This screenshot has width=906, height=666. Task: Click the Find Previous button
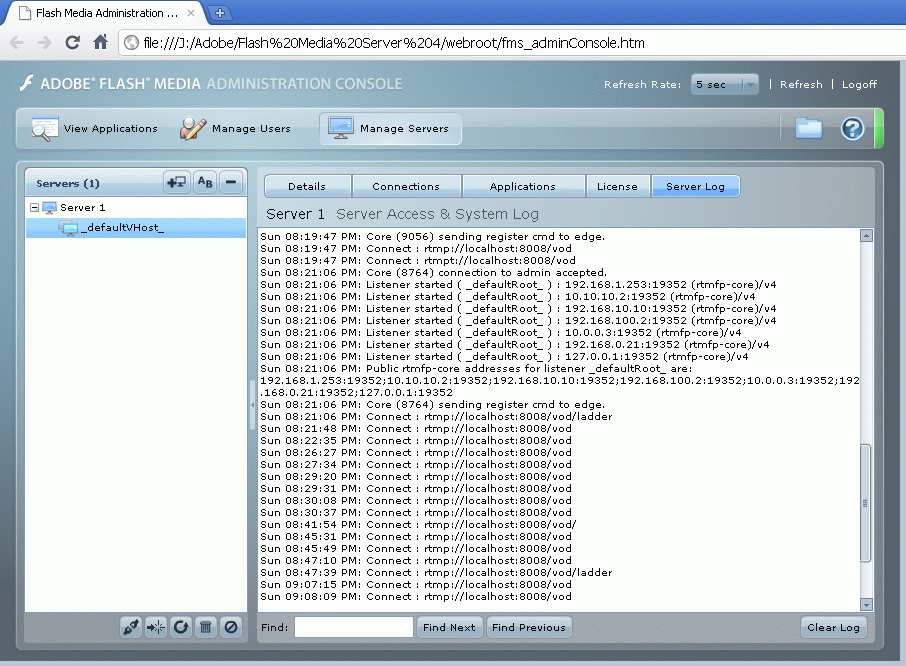[x=529, y=627]
